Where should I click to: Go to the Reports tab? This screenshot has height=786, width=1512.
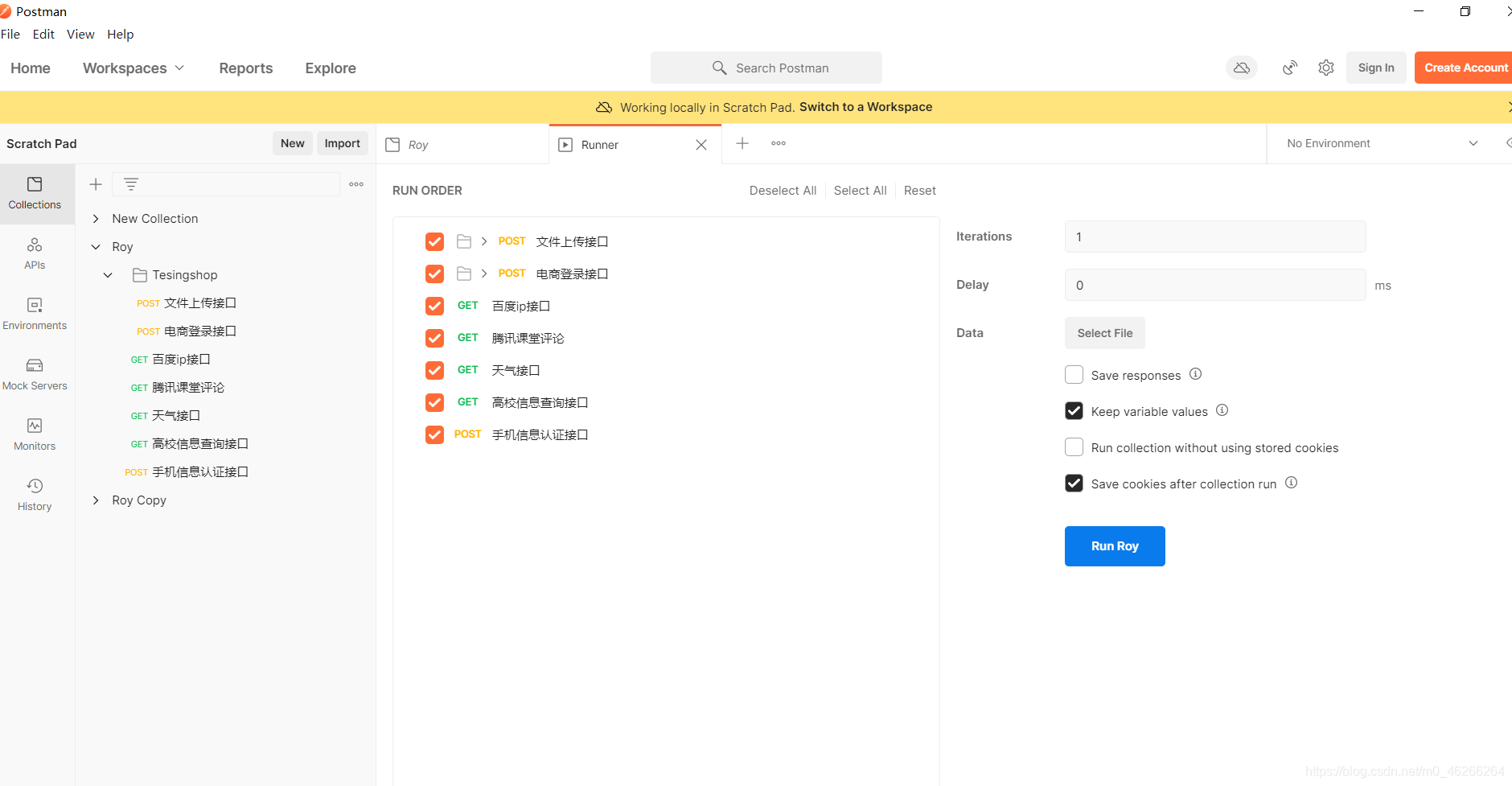tap(246, 68)
